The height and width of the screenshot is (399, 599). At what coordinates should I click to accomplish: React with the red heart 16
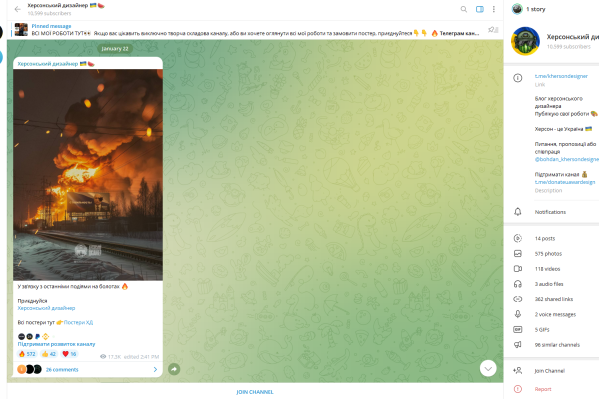click(70, 354)
